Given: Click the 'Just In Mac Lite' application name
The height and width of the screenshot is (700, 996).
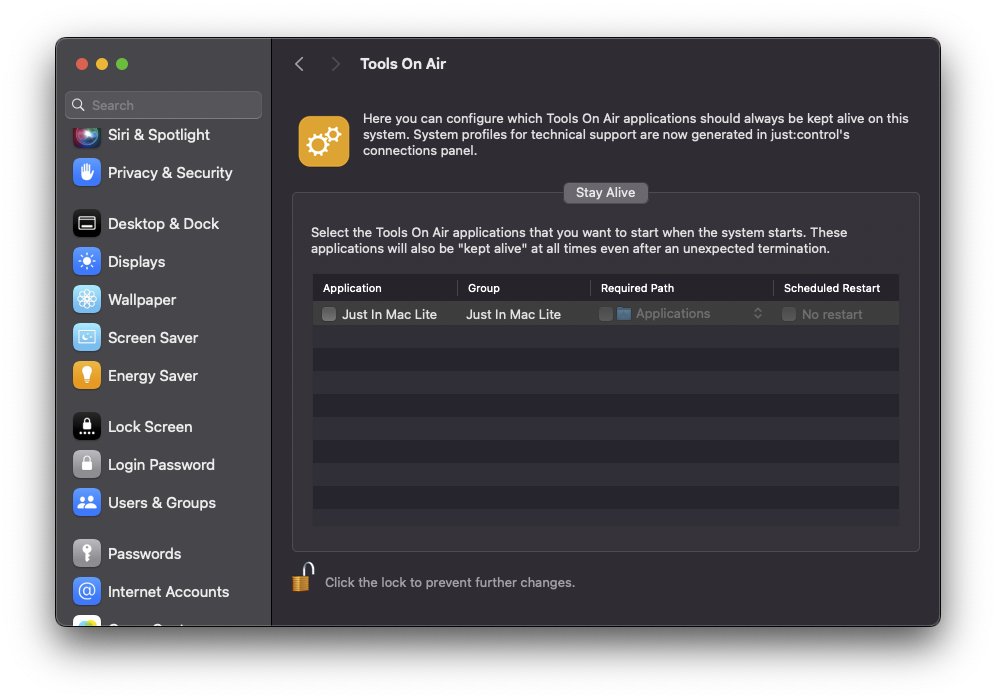Looking at the screenshot, I should tap(389, 314).
